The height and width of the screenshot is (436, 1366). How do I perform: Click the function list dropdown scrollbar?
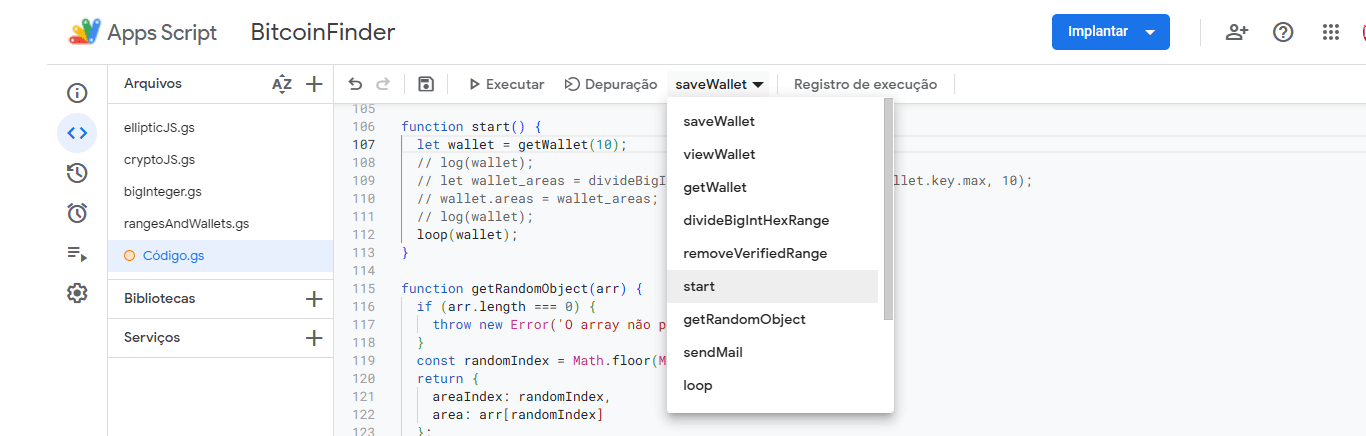tap(888, 210)
